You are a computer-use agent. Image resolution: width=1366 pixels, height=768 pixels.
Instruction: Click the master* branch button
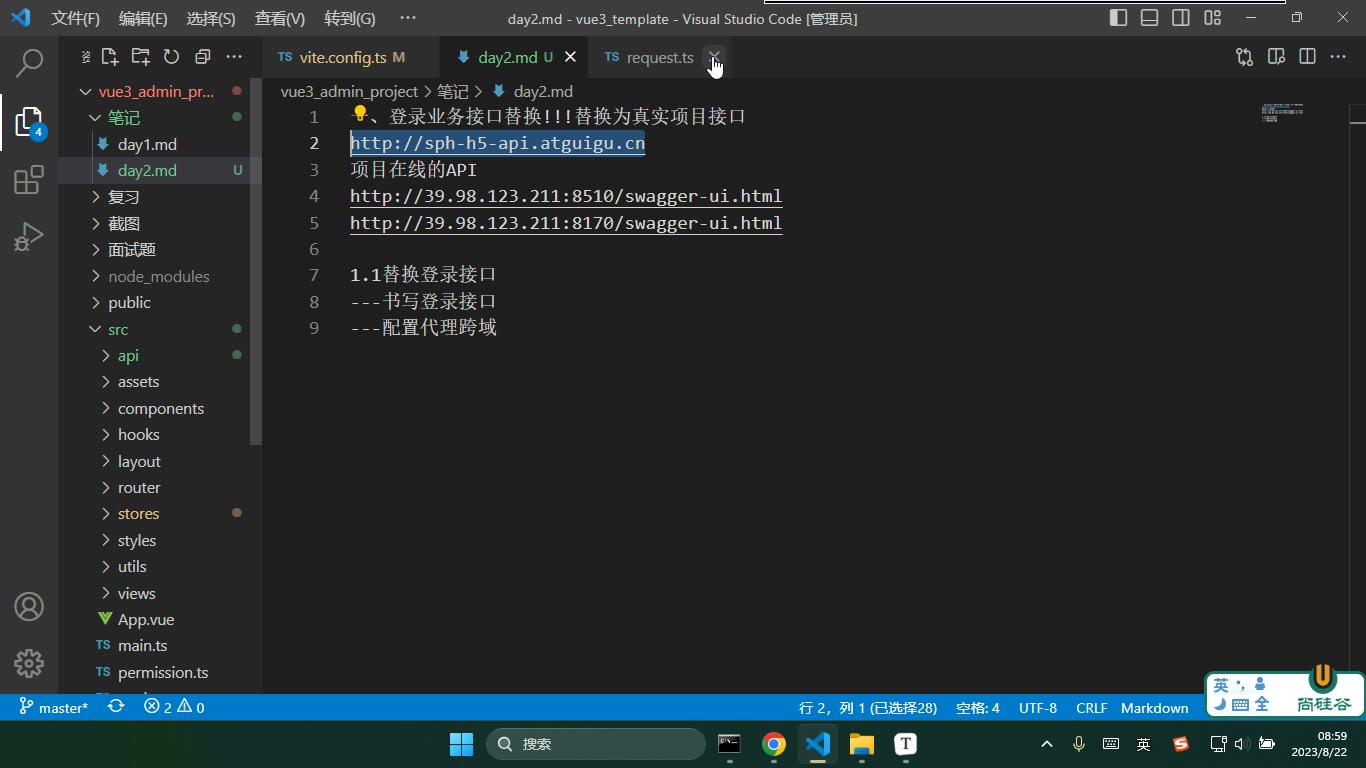click(x=54, y=707)
